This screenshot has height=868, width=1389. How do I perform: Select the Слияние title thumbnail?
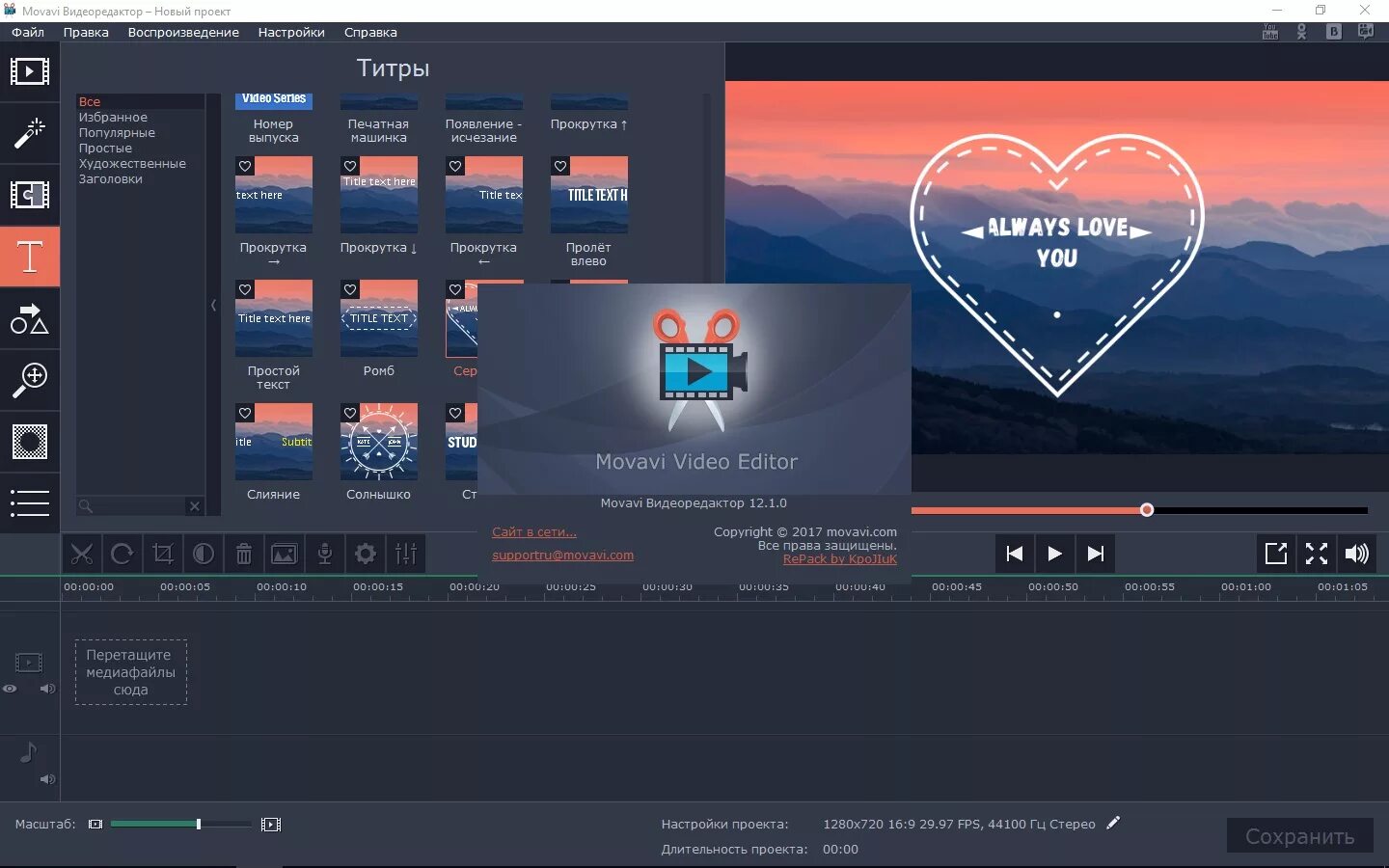click(x=274, y=442)
